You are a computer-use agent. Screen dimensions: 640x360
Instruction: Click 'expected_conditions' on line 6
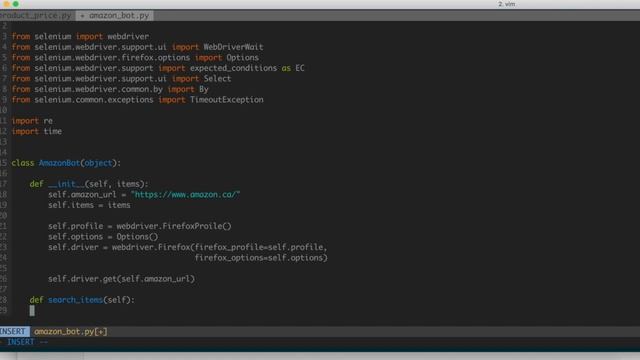[233, 68]
